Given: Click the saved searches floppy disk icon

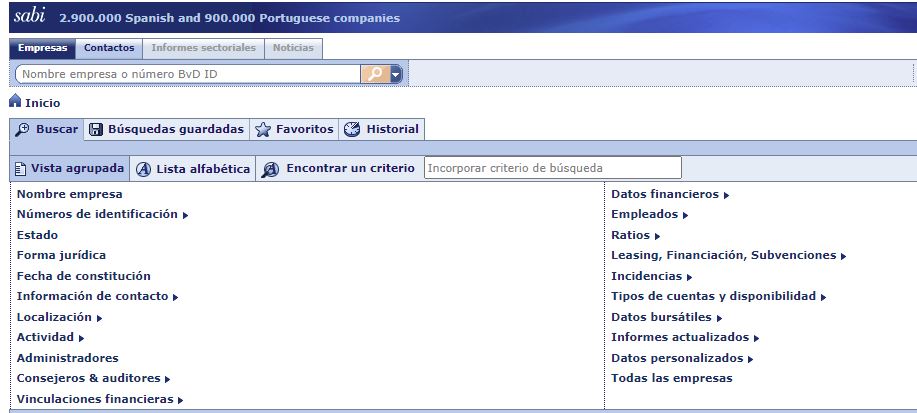Looking at the screenshot, I should (96, 129).
